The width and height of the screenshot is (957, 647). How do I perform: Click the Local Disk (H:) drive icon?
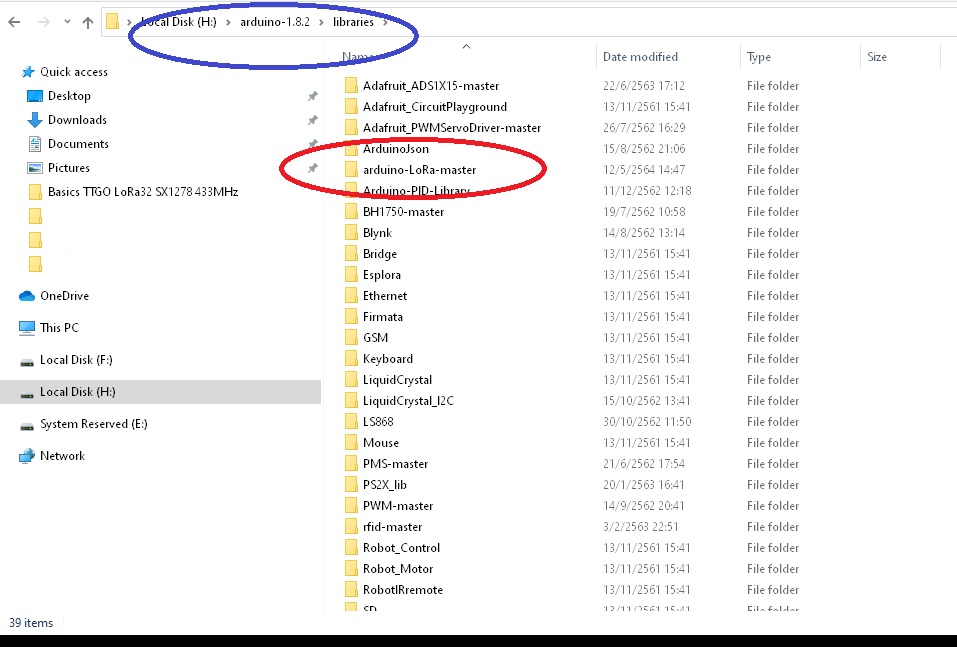pos(27,393)
